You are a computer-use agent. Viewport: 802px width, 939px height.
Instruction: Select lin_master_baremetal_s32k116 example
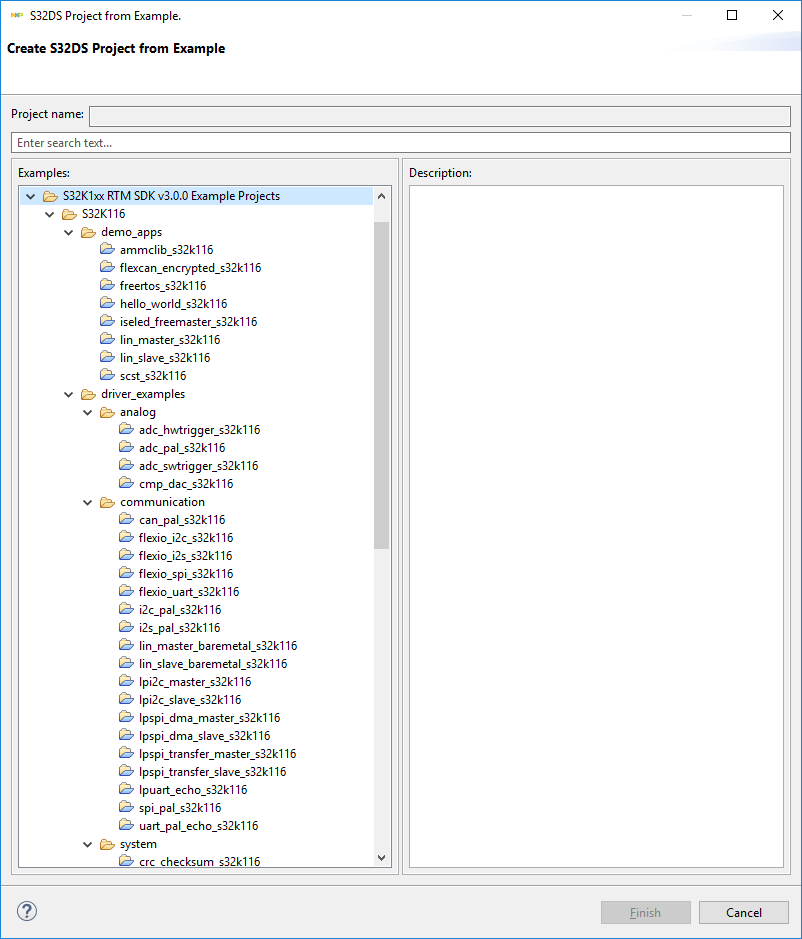[218, 646]
